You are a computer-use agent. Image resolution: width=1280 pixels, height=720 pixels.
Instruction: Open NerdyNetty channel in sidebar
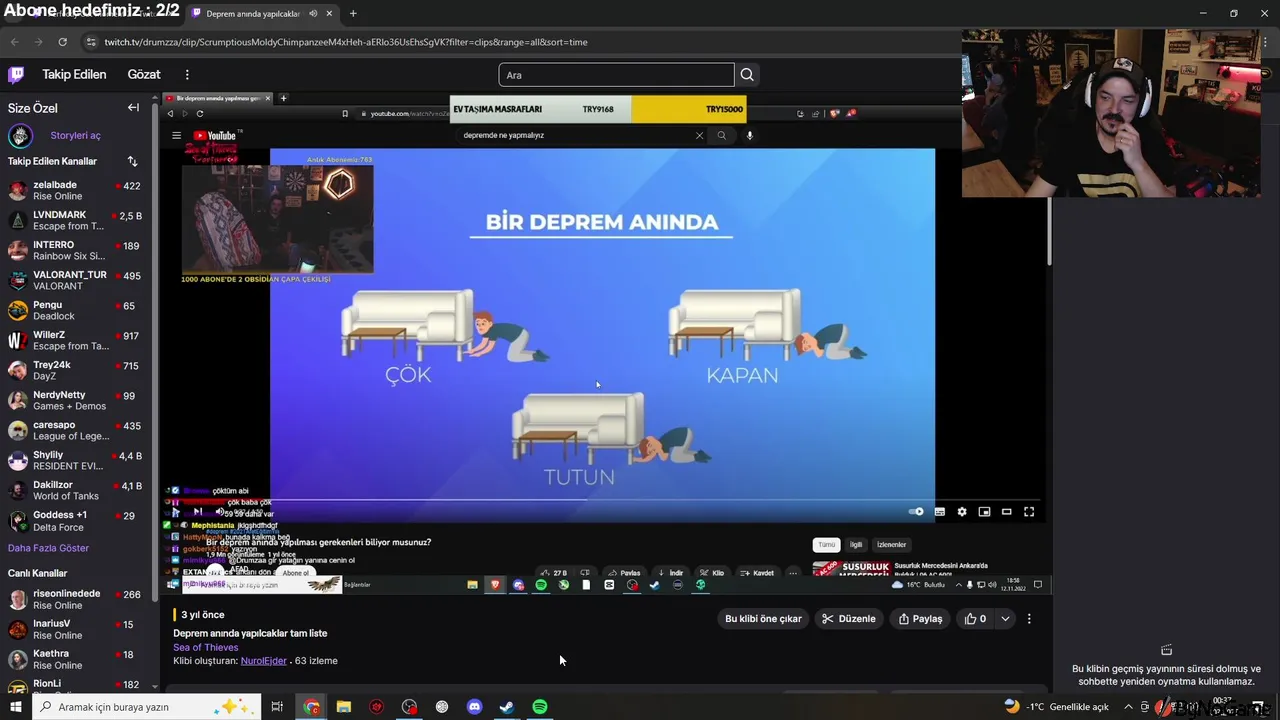click(76, 400)
